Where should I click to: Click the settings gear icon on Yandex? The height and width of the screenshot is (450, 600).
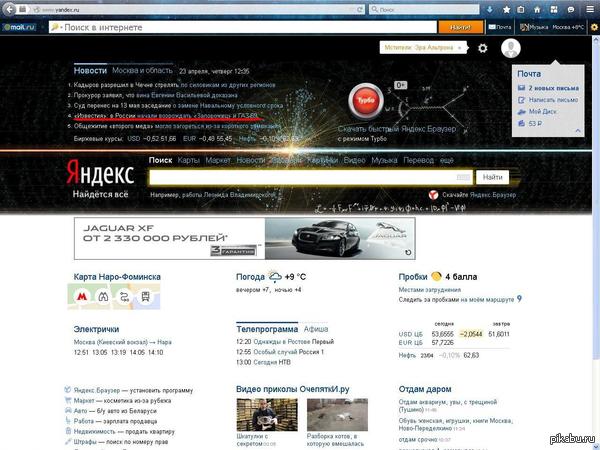click(x=483, y=48)
